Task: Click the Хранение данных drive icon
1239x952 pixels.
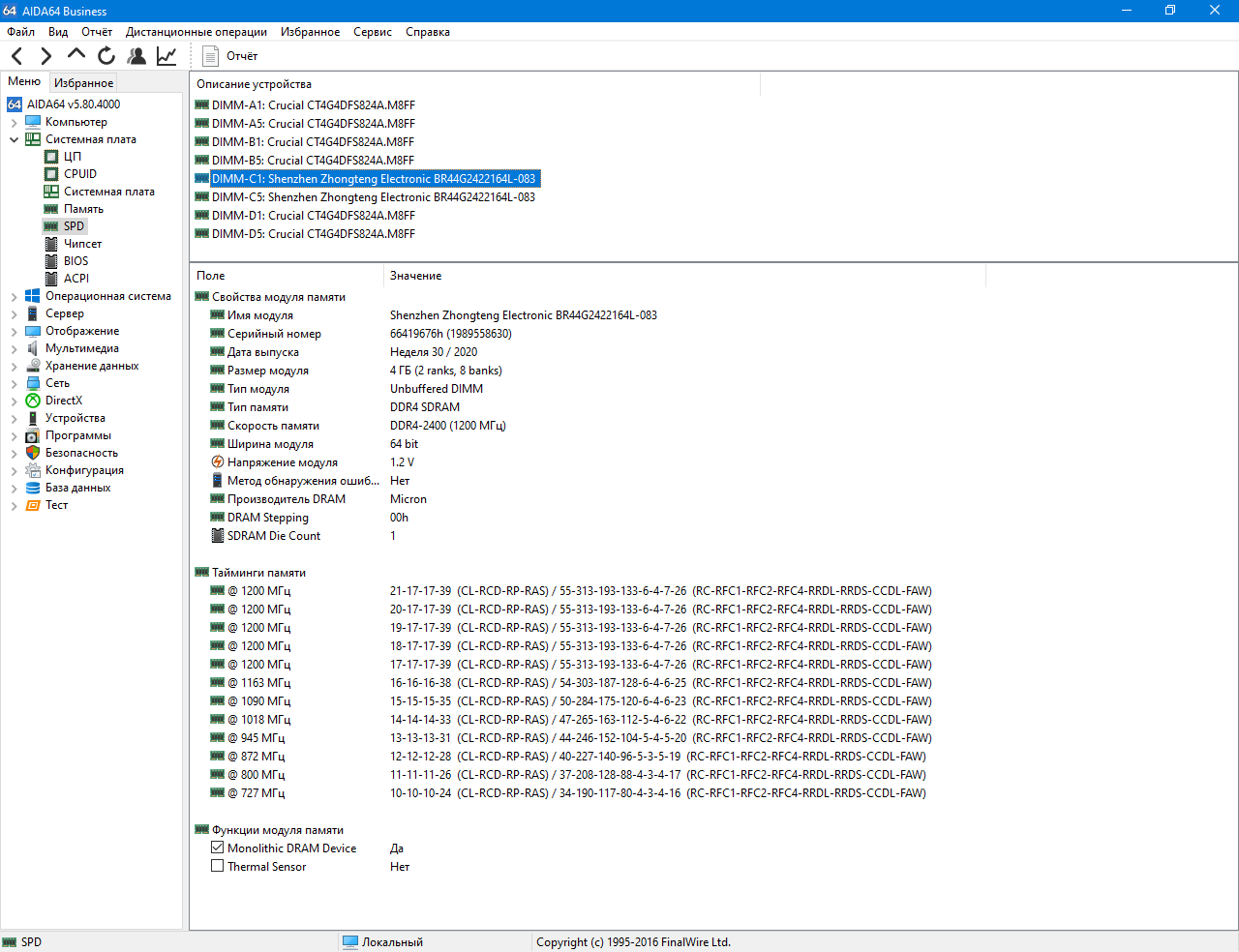Action: pos(33,366)
